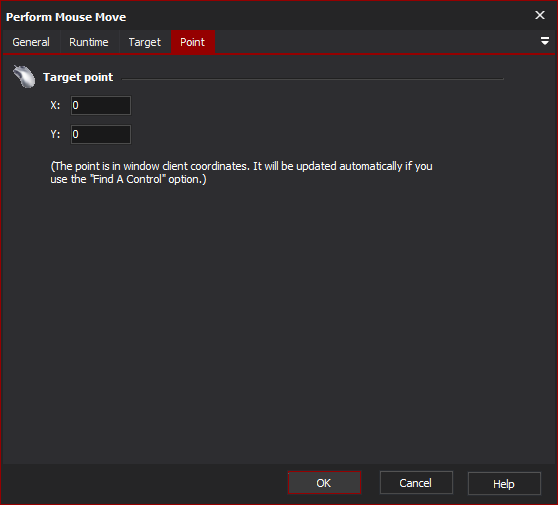
Task: Click the window client coordinates note text
Action: [241, 173]
